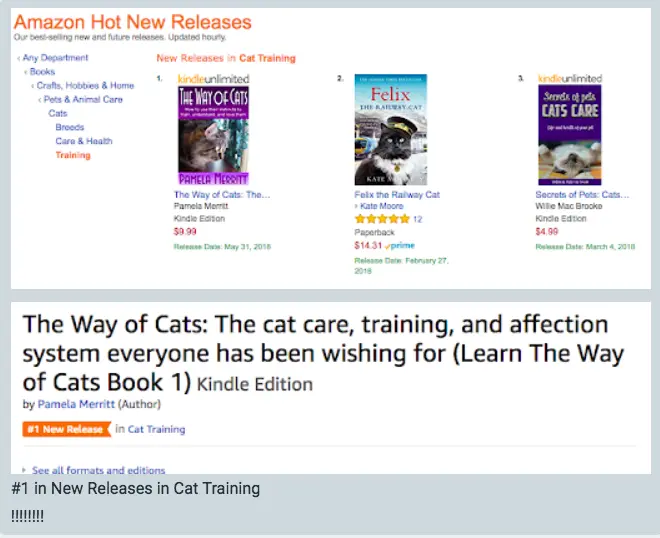The image size is (660, 538).
Task: Go back to Any Department in the sidebar
Action: (55, 58)
